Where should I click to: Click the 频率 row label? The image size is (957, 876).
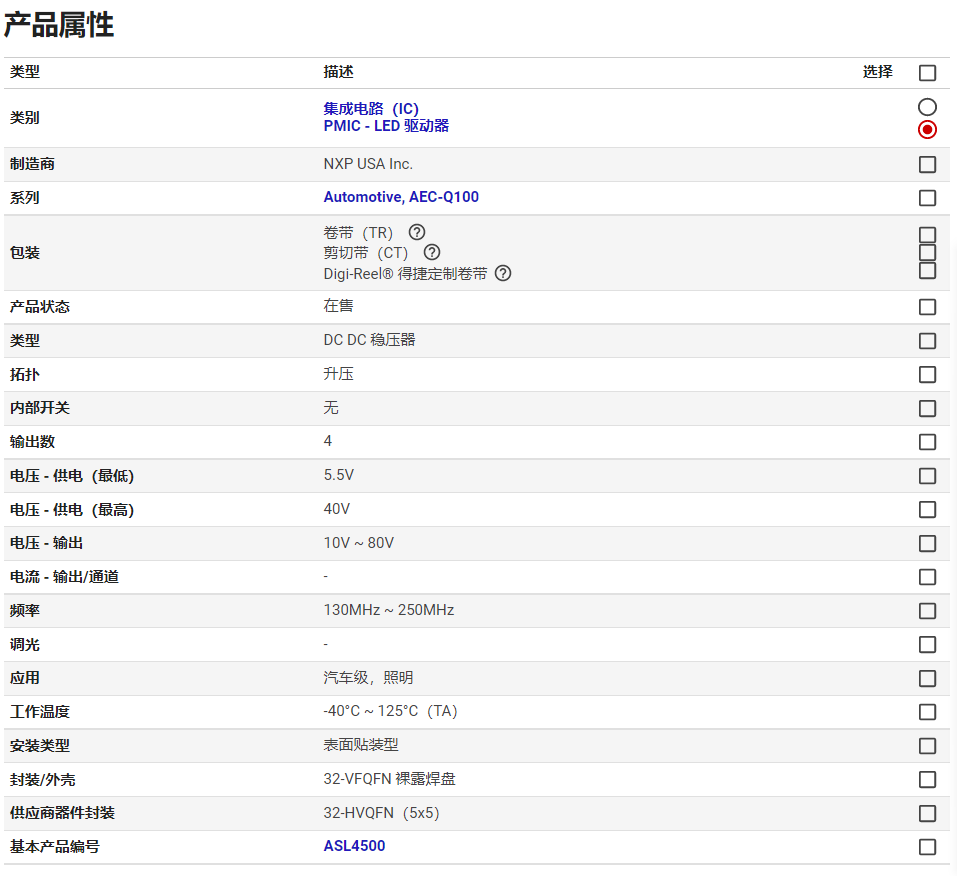pyautogui.click(x=24, y=610)
